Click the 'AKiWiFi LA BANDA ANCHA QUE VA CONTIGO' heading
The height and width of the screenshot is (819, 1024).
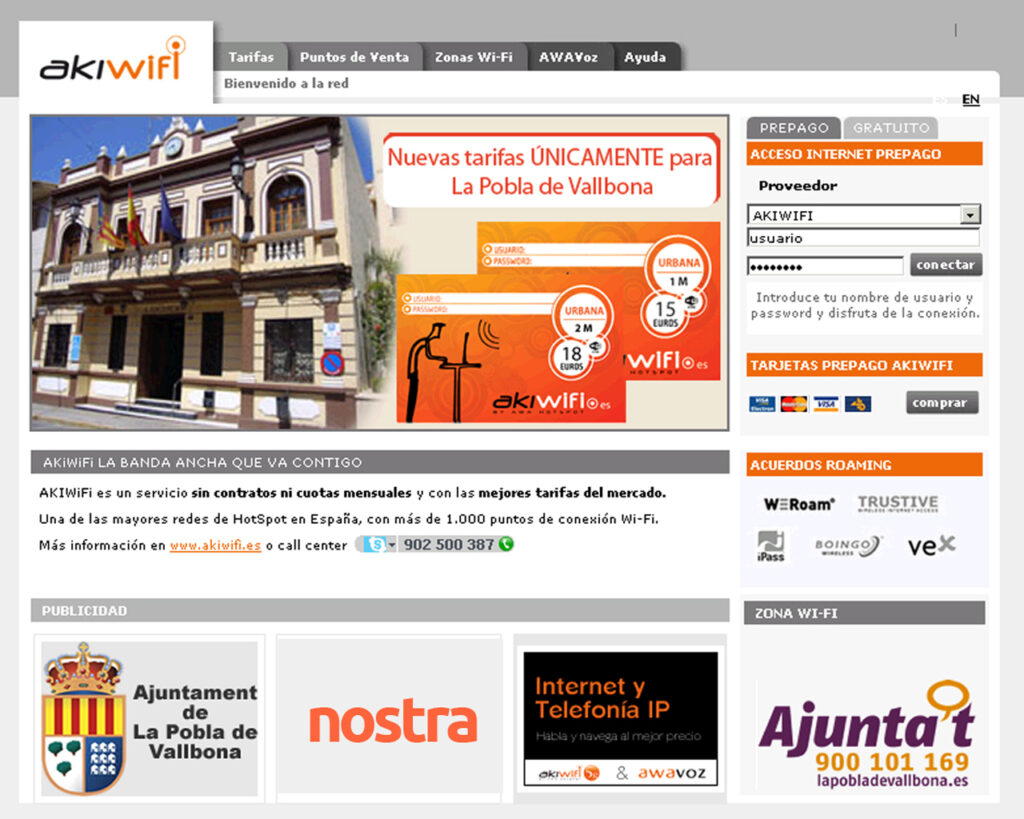(202, 462)
